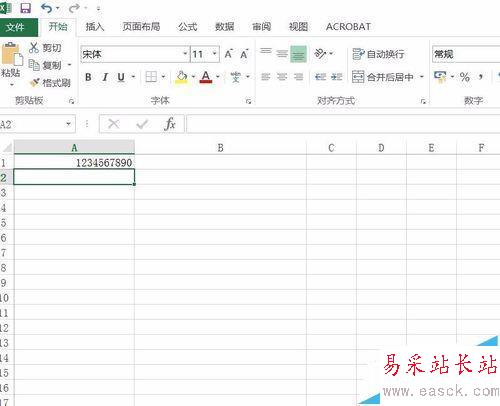Open the 页面布局 ribbon tab
This screenshot has width=500, height=406.
141,27
